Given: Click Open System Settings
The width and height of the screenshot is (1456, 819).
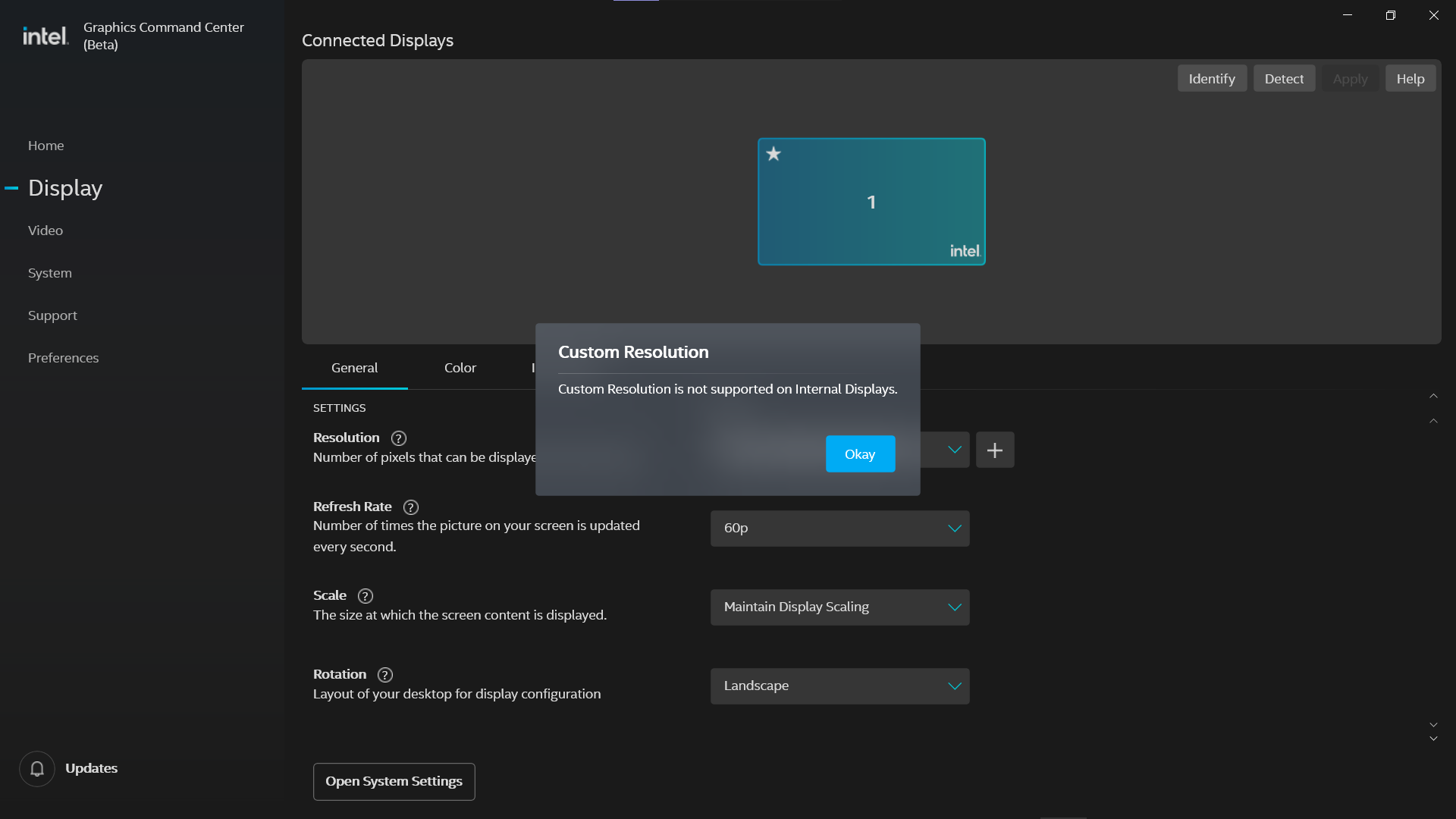Looking at the screenshot, I should coord(393,781).
